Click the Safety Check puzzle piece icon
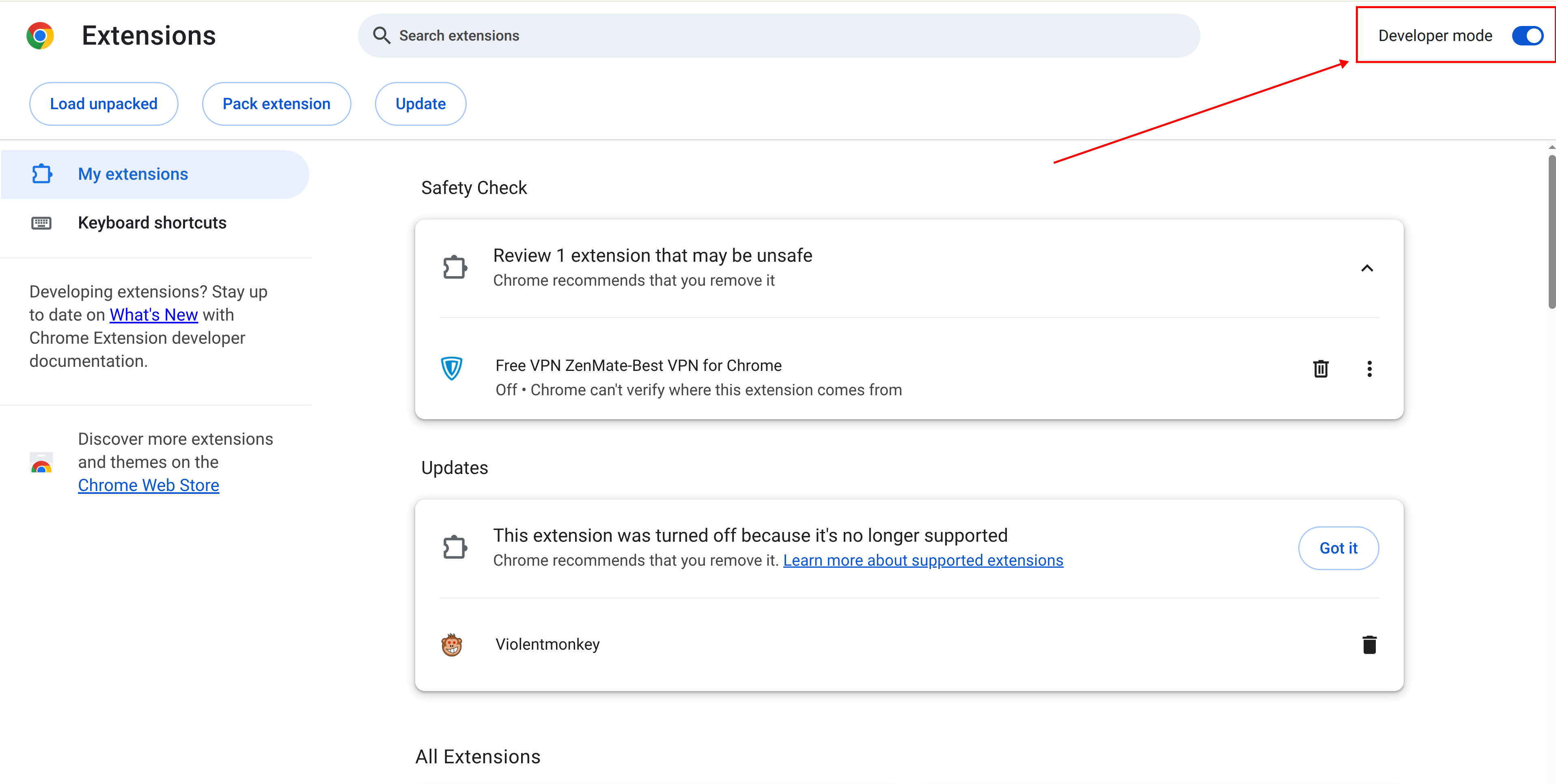Image resolution: width=1556 pixels, height=784 pixels. pos(455,267)
